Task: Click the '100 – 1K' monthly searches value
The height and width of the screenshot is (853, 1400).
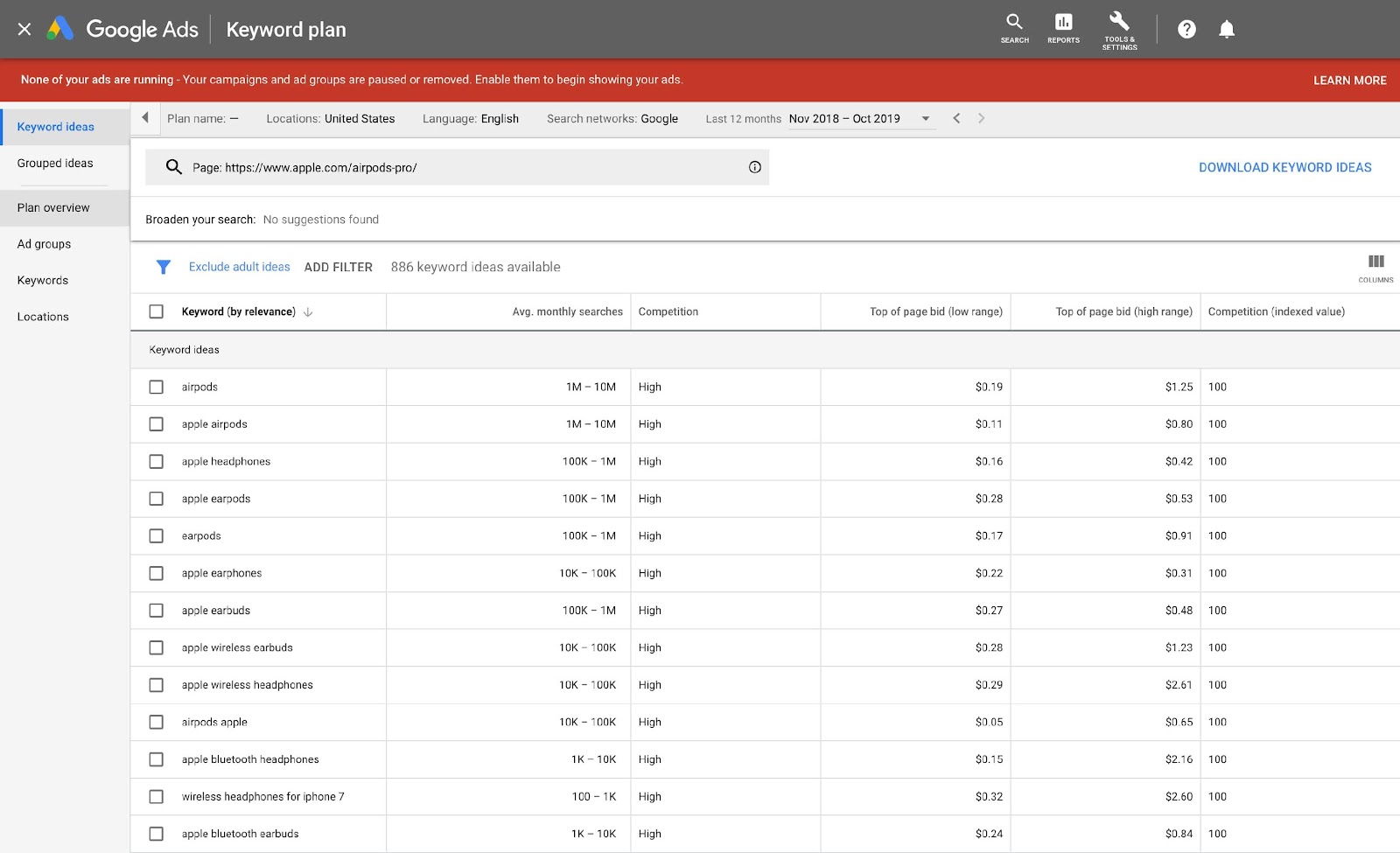Action: tap(594, 797)
